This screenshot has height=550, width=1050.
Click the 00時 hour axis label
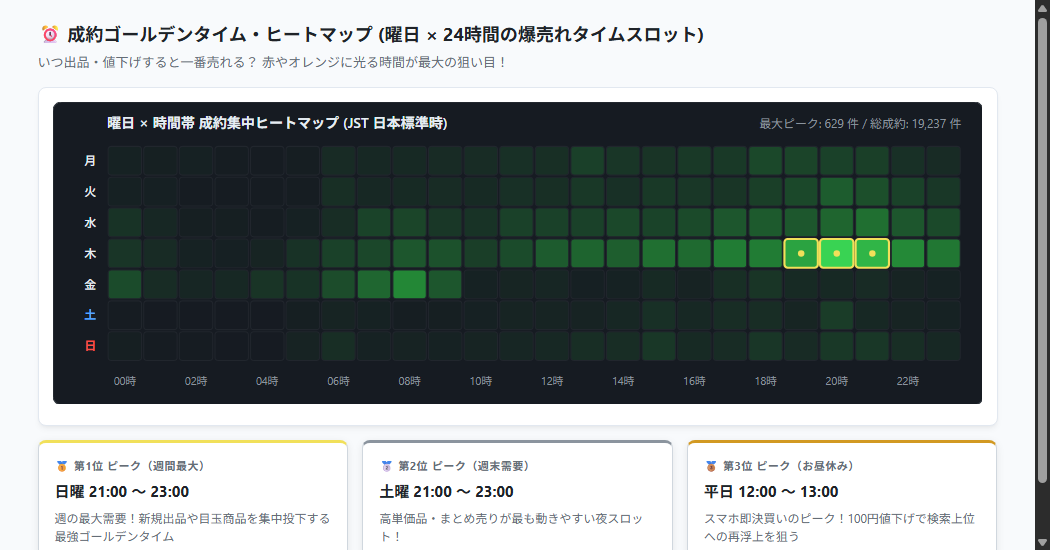(x=125, y=381)
